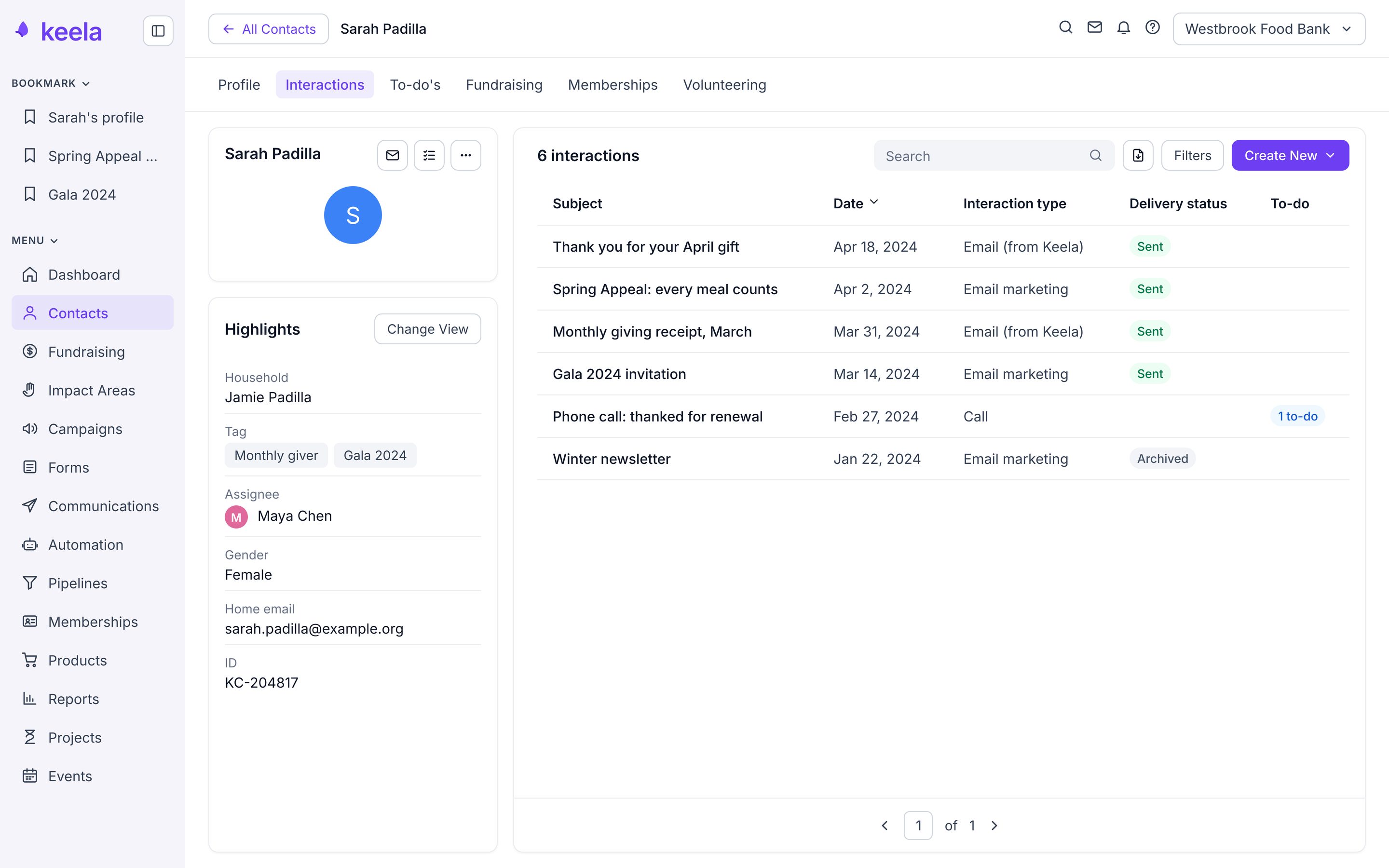Open the Gala 2024 bookmark
The height and width of the screenshot is (868, 1389).
coord(93,195)
